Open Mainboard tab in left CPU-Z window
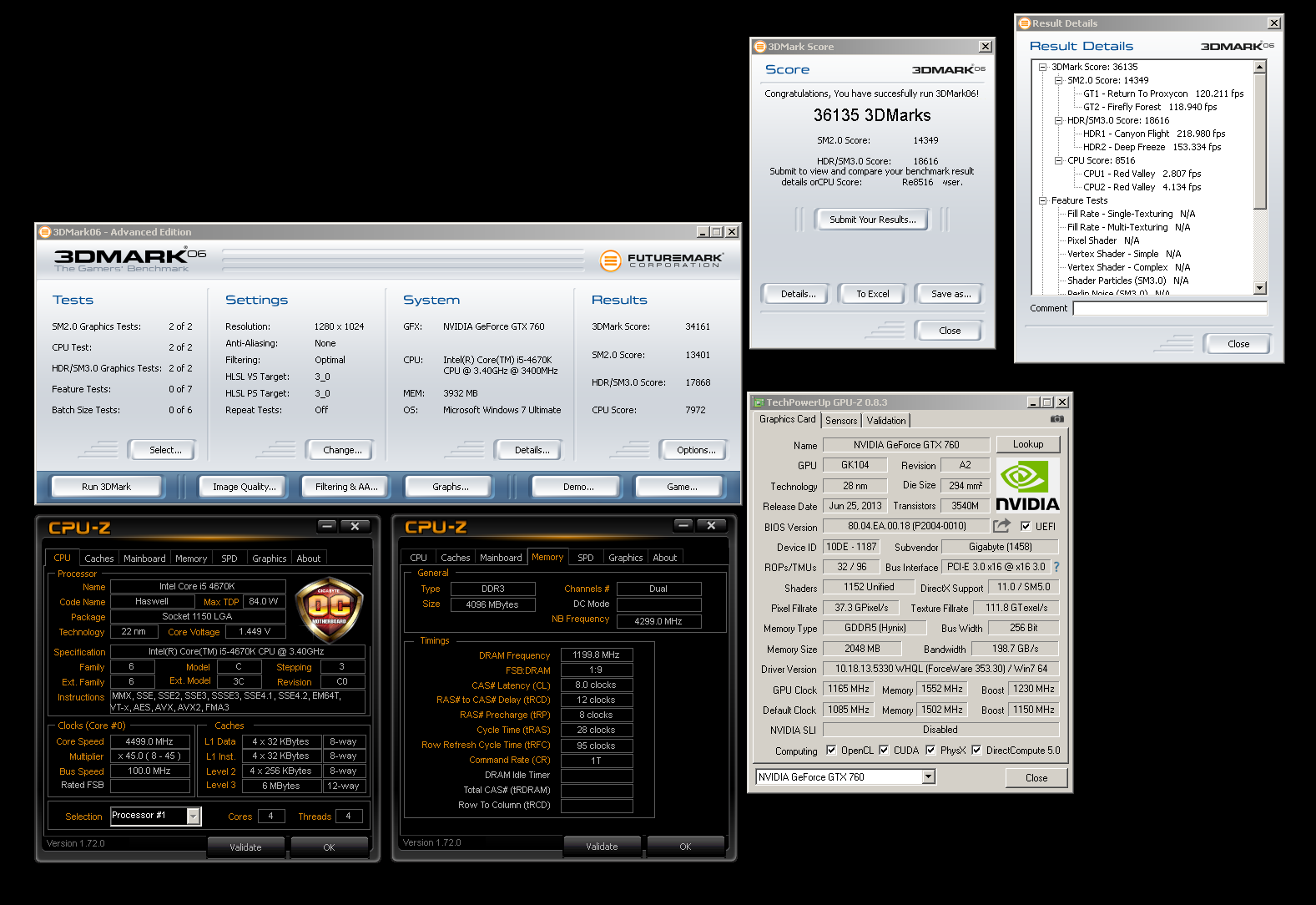The width and height of the screenshot is (1316, 905). click(x=144, y=559)
